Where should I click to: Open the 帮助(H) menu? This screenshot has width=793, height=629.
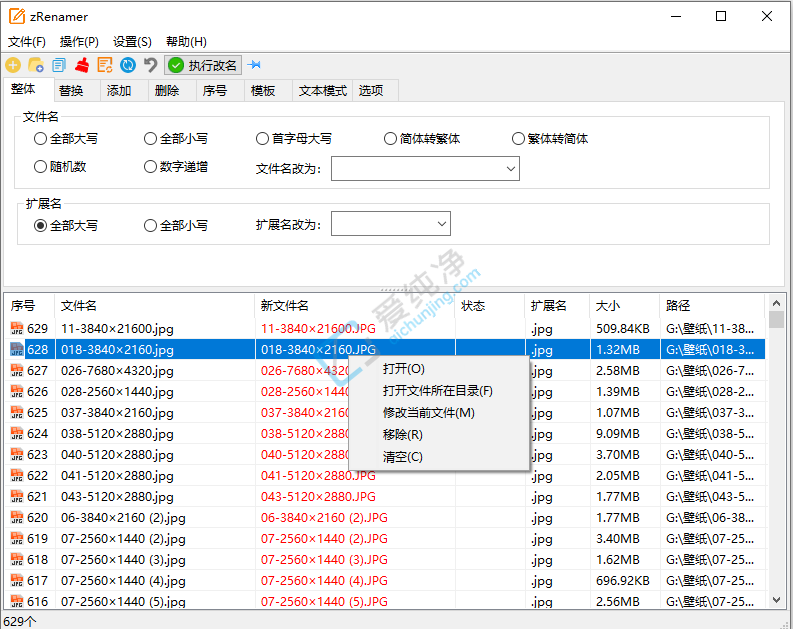(186, 41)
